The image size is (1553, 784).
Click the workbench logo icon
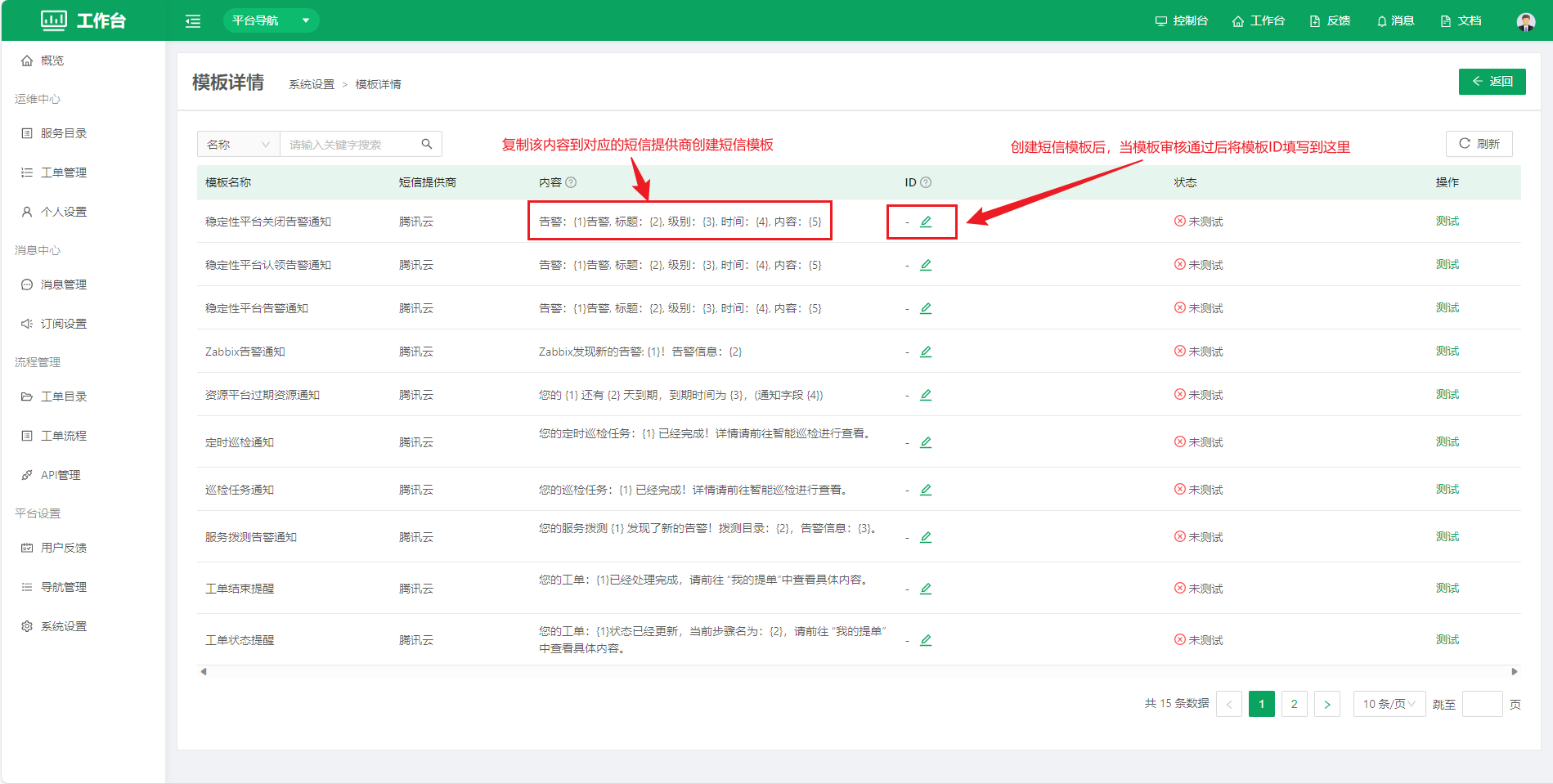tap(54, 20)
